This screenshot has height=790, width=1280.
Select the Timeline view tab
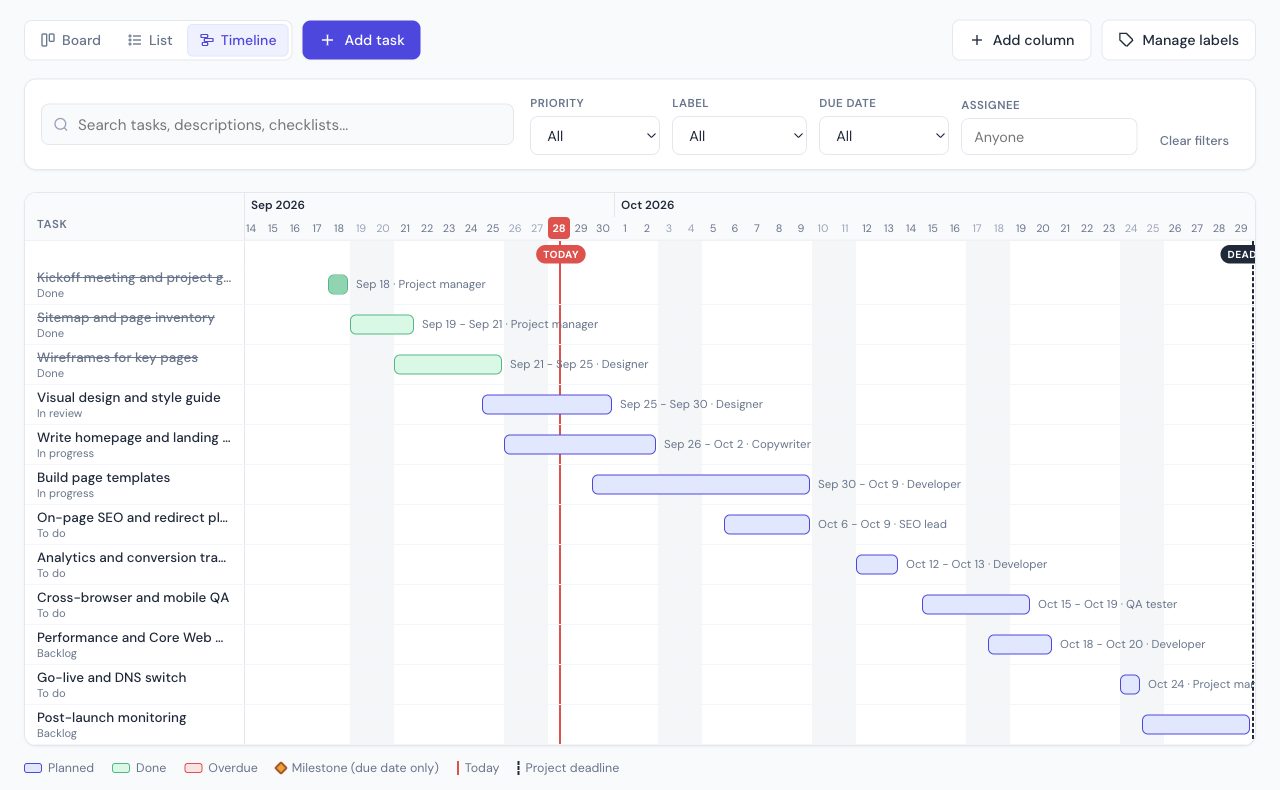tap(238, 40)
